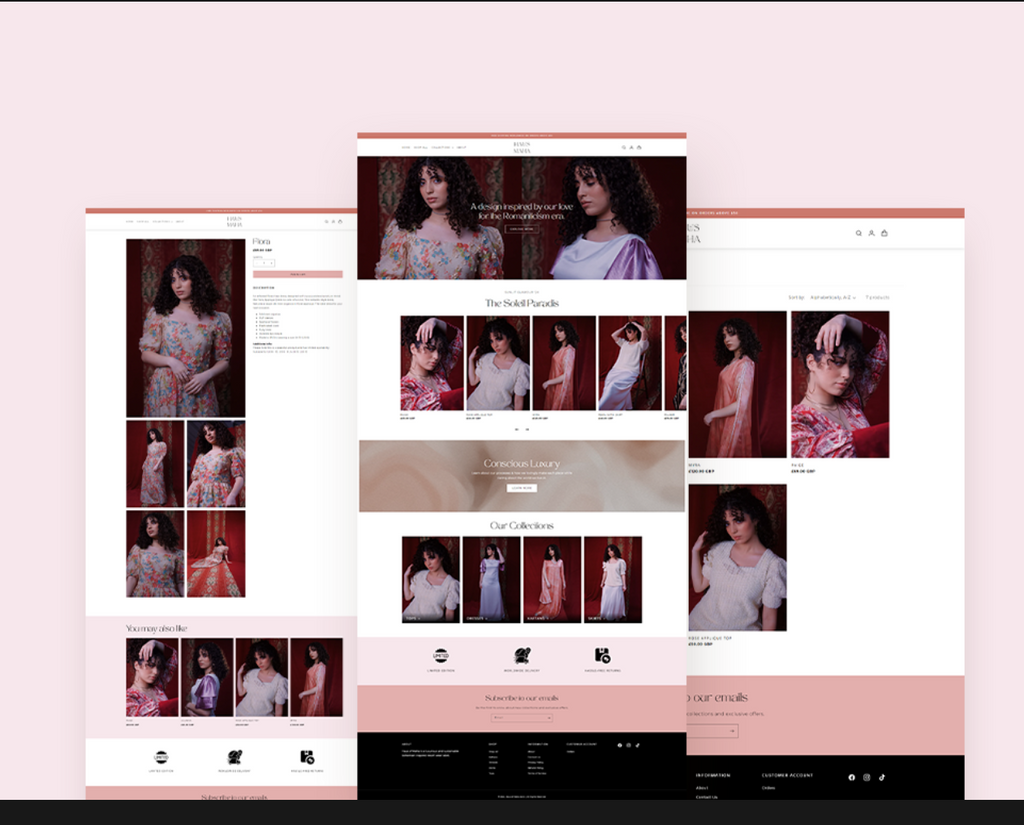
Task: Click the Instagram icon in the right footer
Action: (x=867, y=777)
